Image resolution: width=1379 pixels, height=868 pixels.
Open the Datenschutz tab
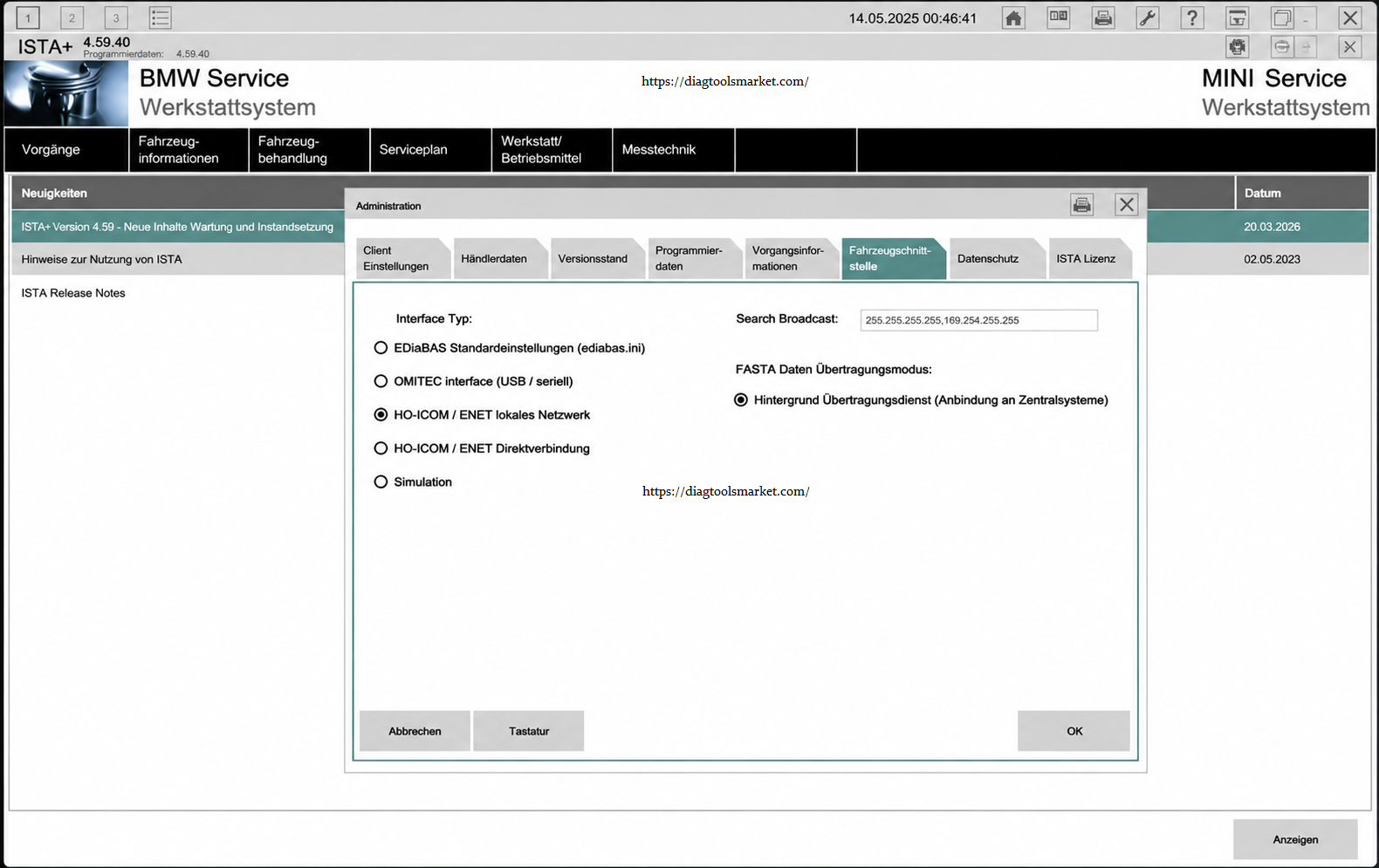pos(997,258)
